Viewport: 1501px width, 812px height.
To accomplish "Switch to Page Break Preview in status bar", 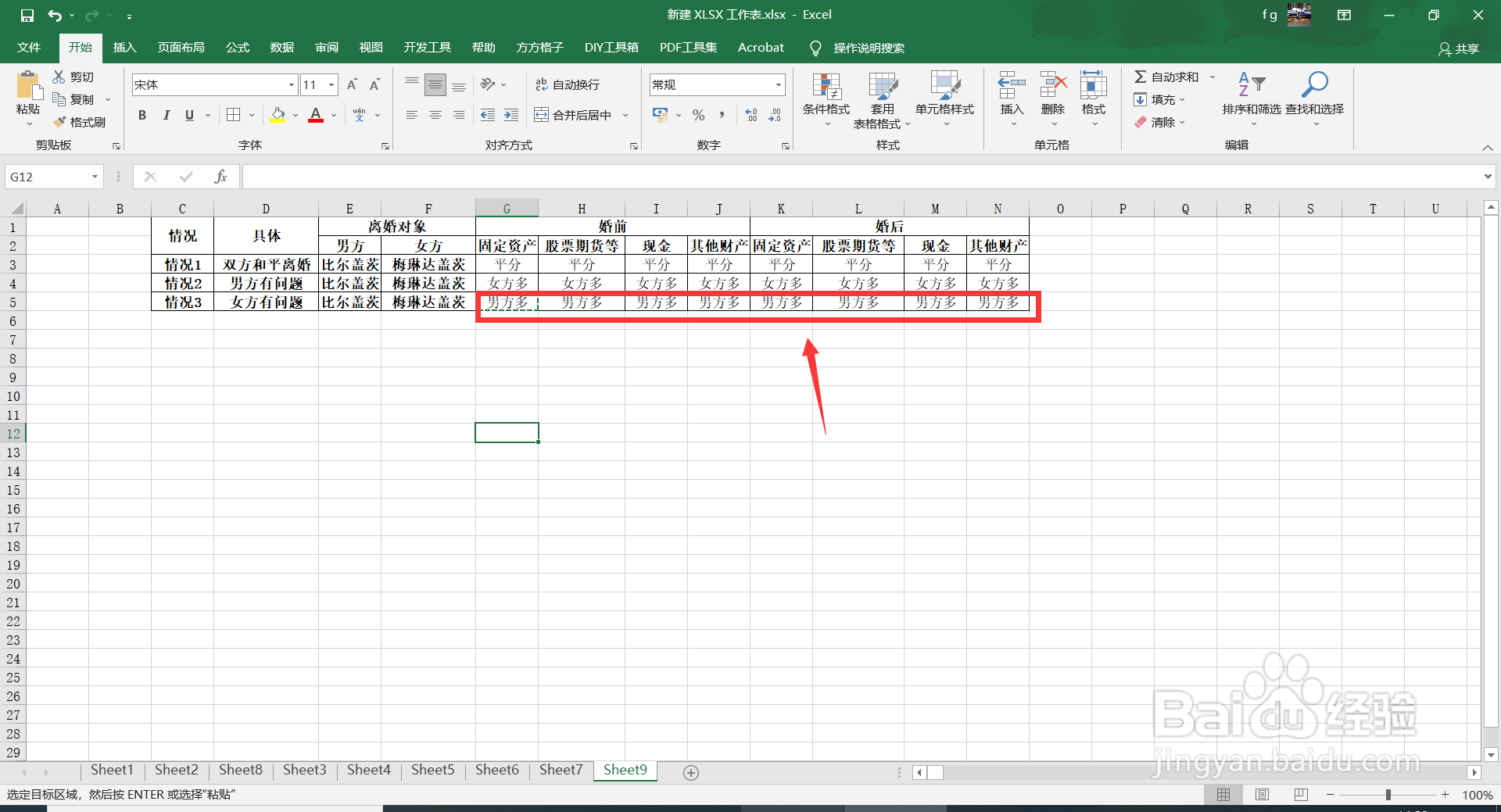I will [x=1301, y=794].
